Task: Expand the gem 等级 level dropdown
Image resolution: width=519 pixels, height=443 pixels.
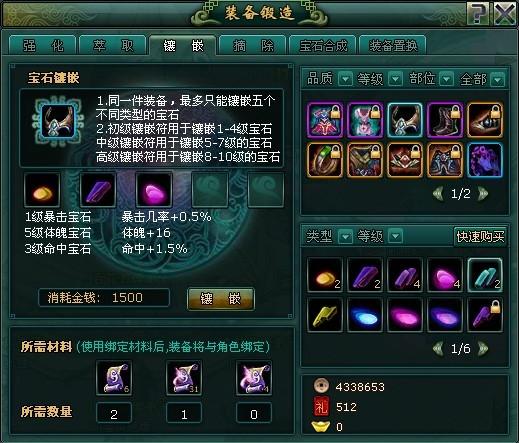Action: (x=395, y=237)
